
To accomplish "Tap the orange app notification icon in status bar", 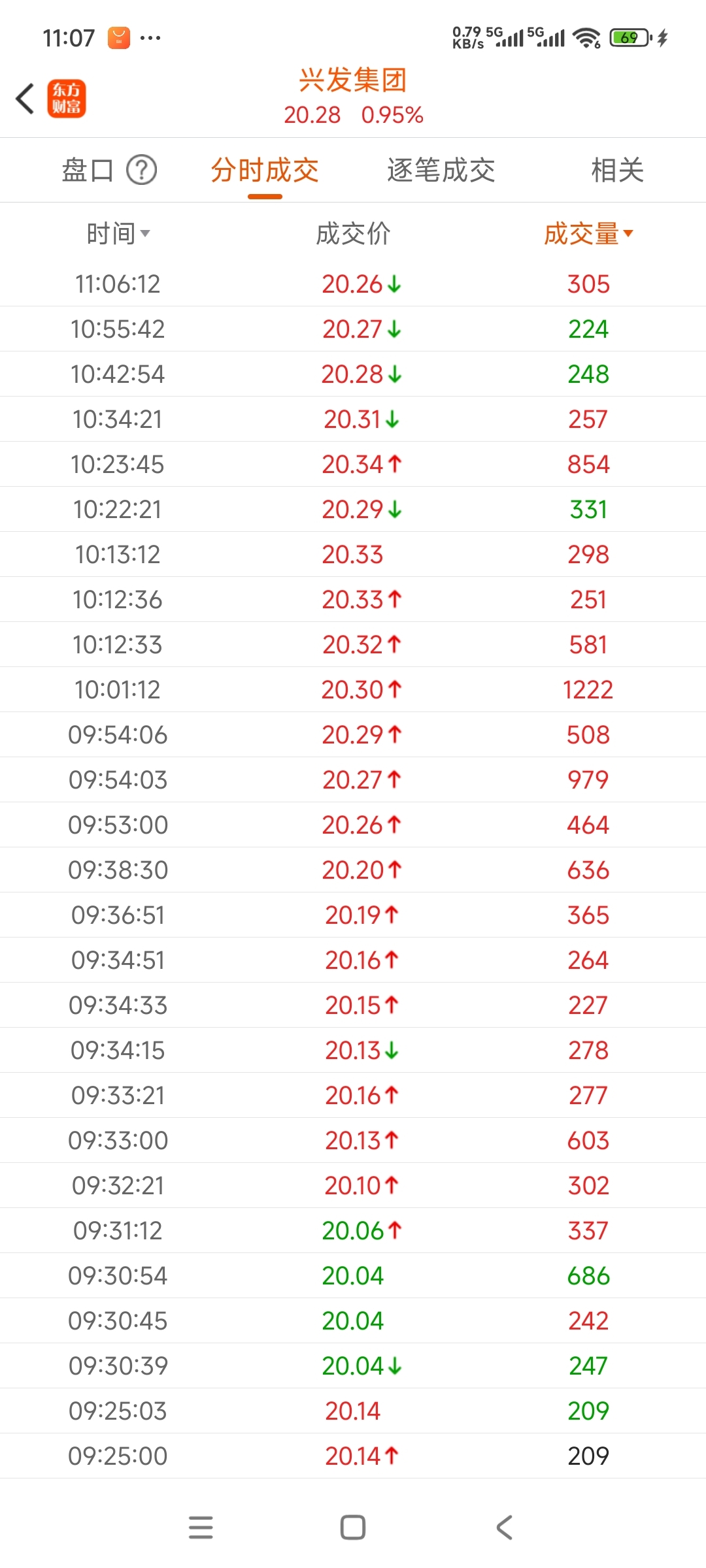I will (x=118, y=38).
